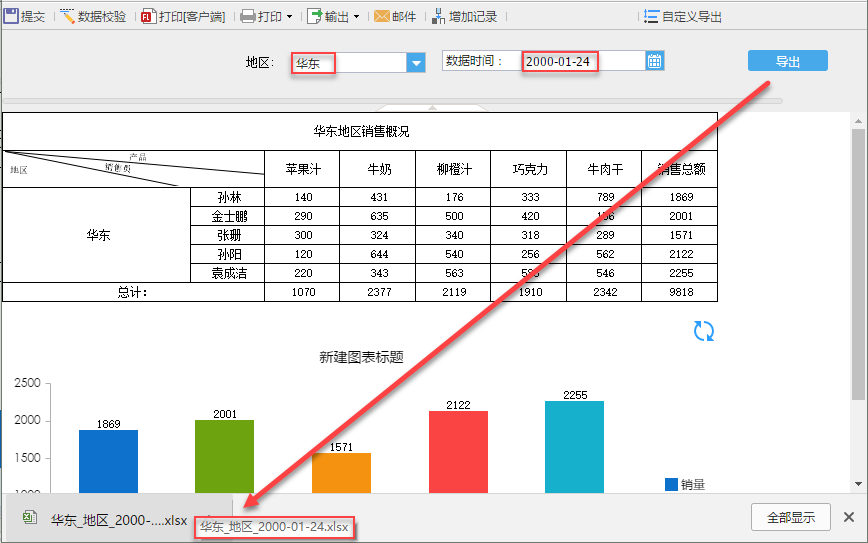Click the 打印 printer icon
This screenshot has width=868, height=543.
click(248, 17)
